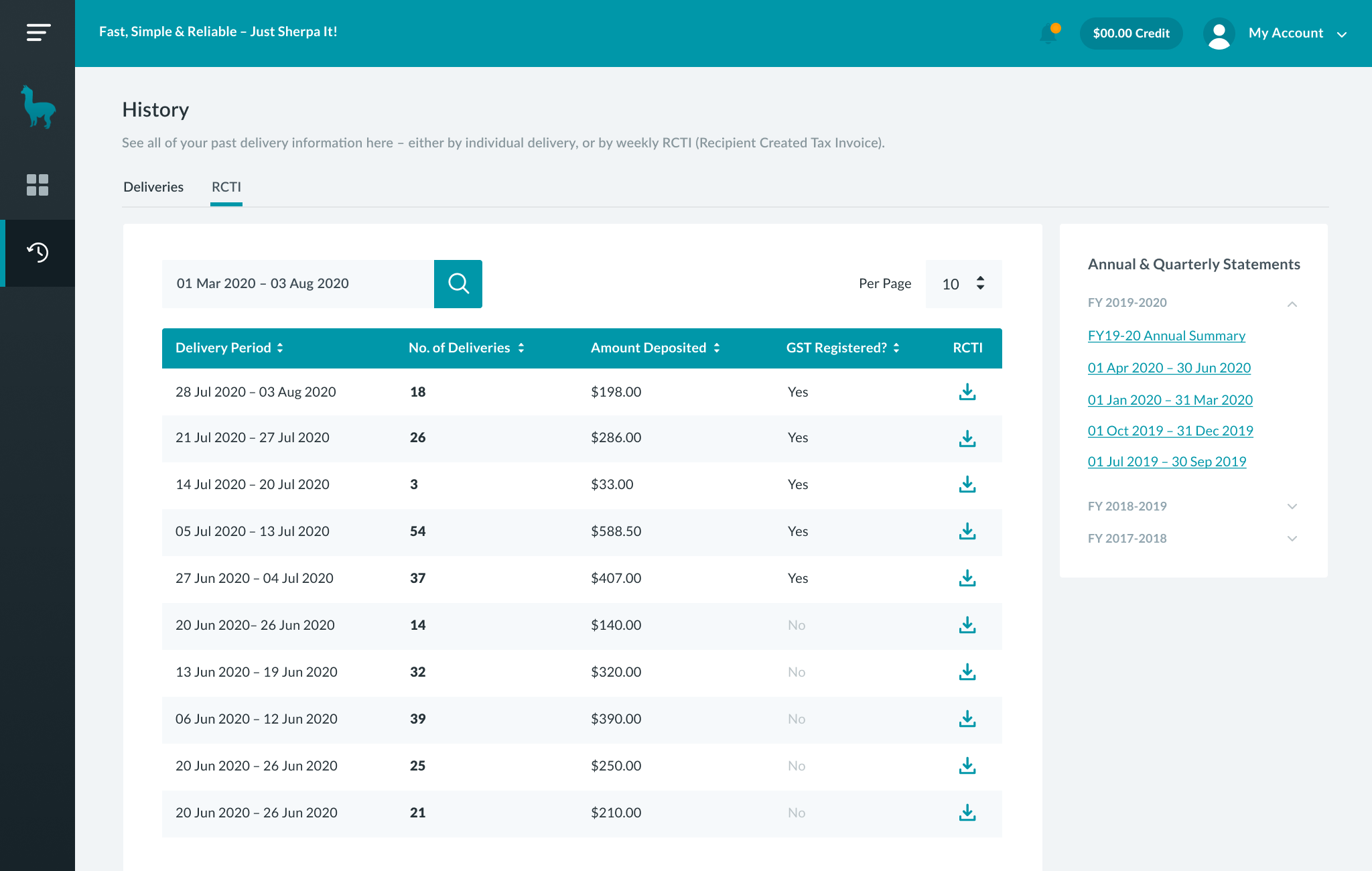The height and width of the screenshot is (871, 1372).
Task: Open FY19-20 Annual Summary link
Action: (1166, 336)
